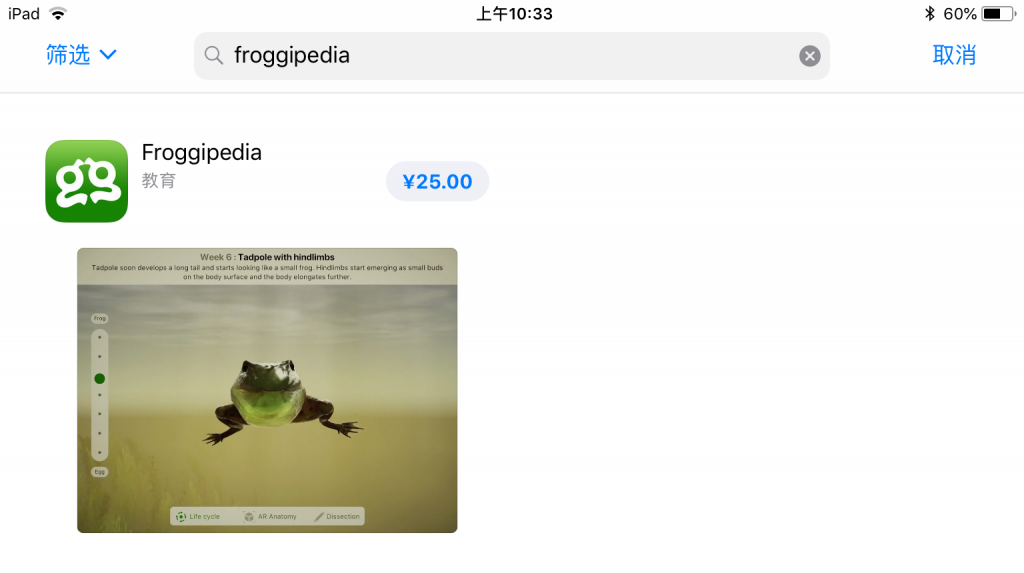Expand the 筛选 filter dropdown
This screenshot has width=1024, height=573.
(x=81, y=55)
